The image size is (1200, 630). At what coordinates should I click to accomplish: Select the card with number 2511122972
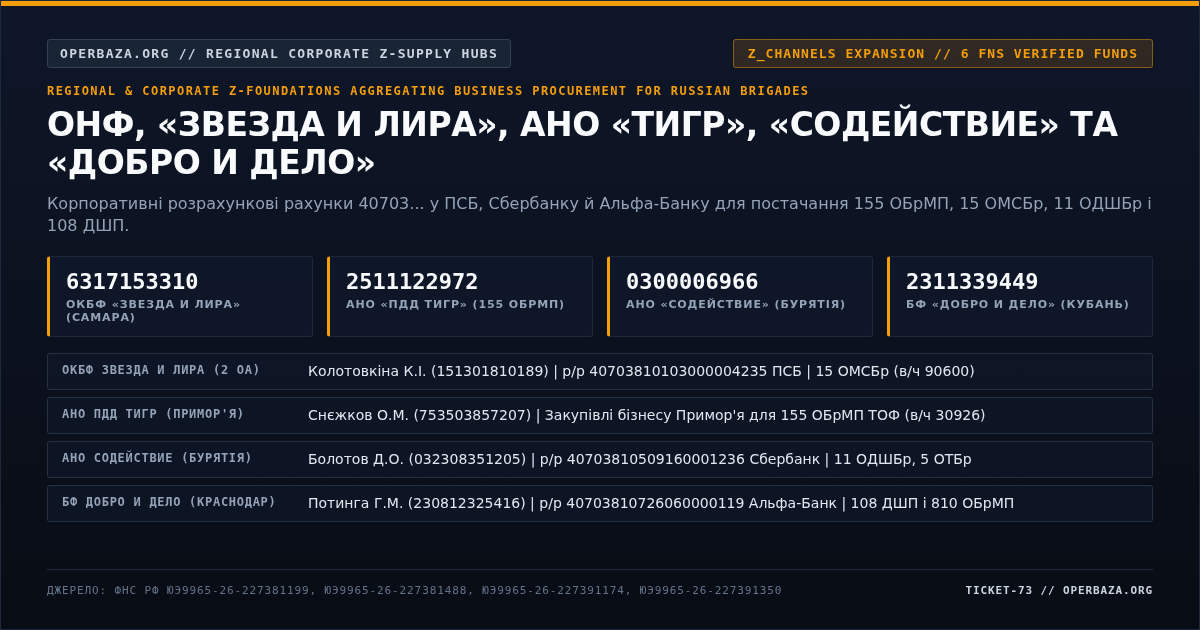(460, 296)
